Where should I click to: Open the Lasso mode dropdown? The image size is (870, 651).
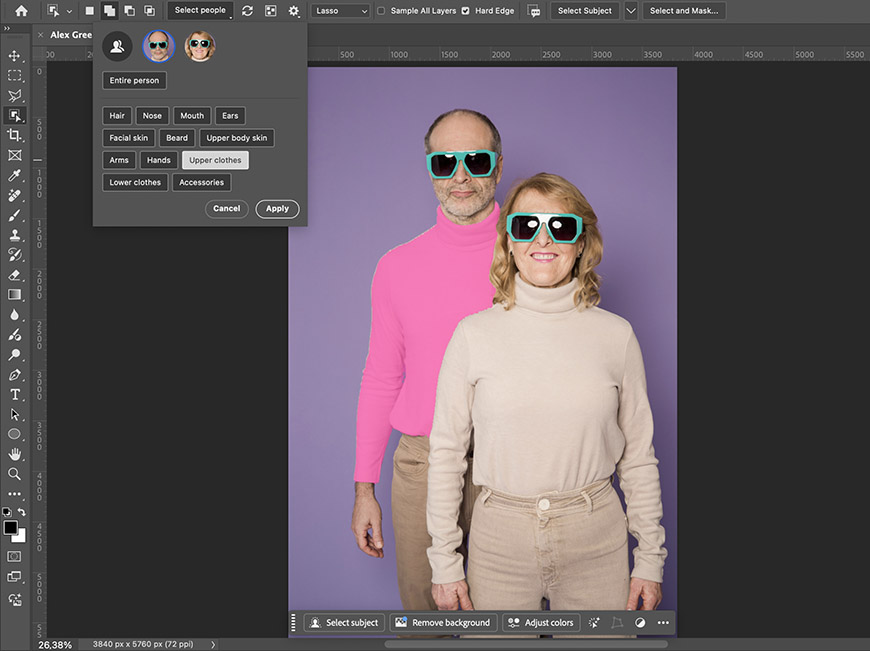click(x=341, y=11)
